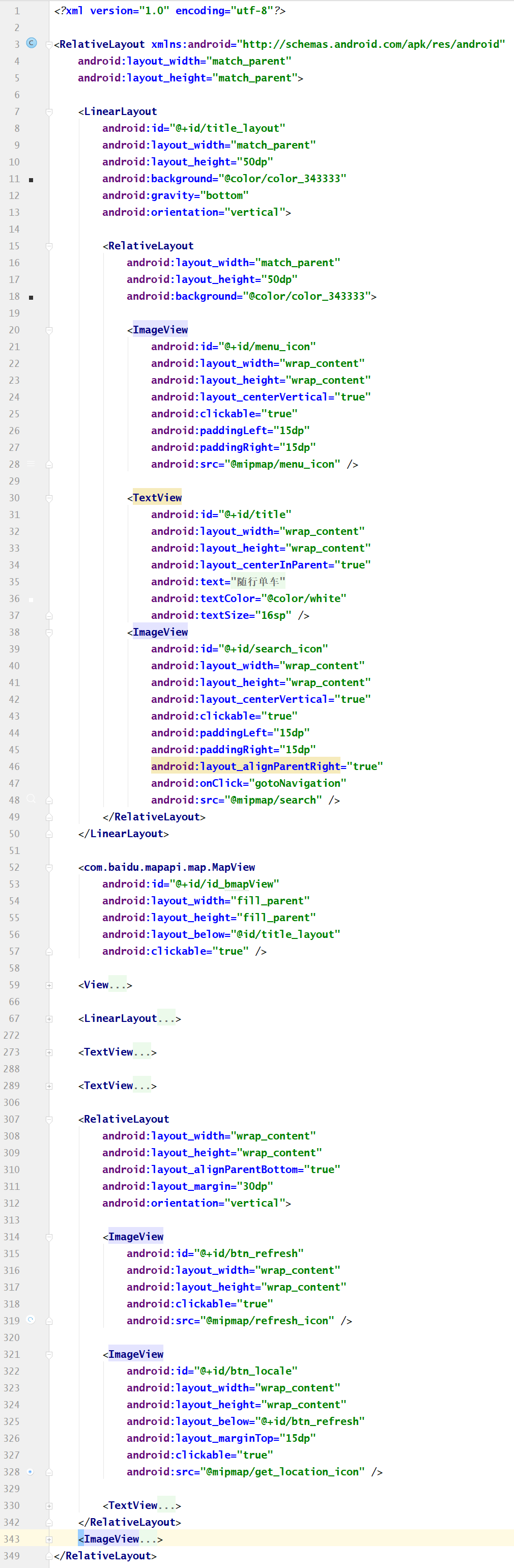Viewport: 514px width, 1568px height.
Task: Click the '...' placeholder after TextView on line 273
Action: click(x=142, y=1051)
